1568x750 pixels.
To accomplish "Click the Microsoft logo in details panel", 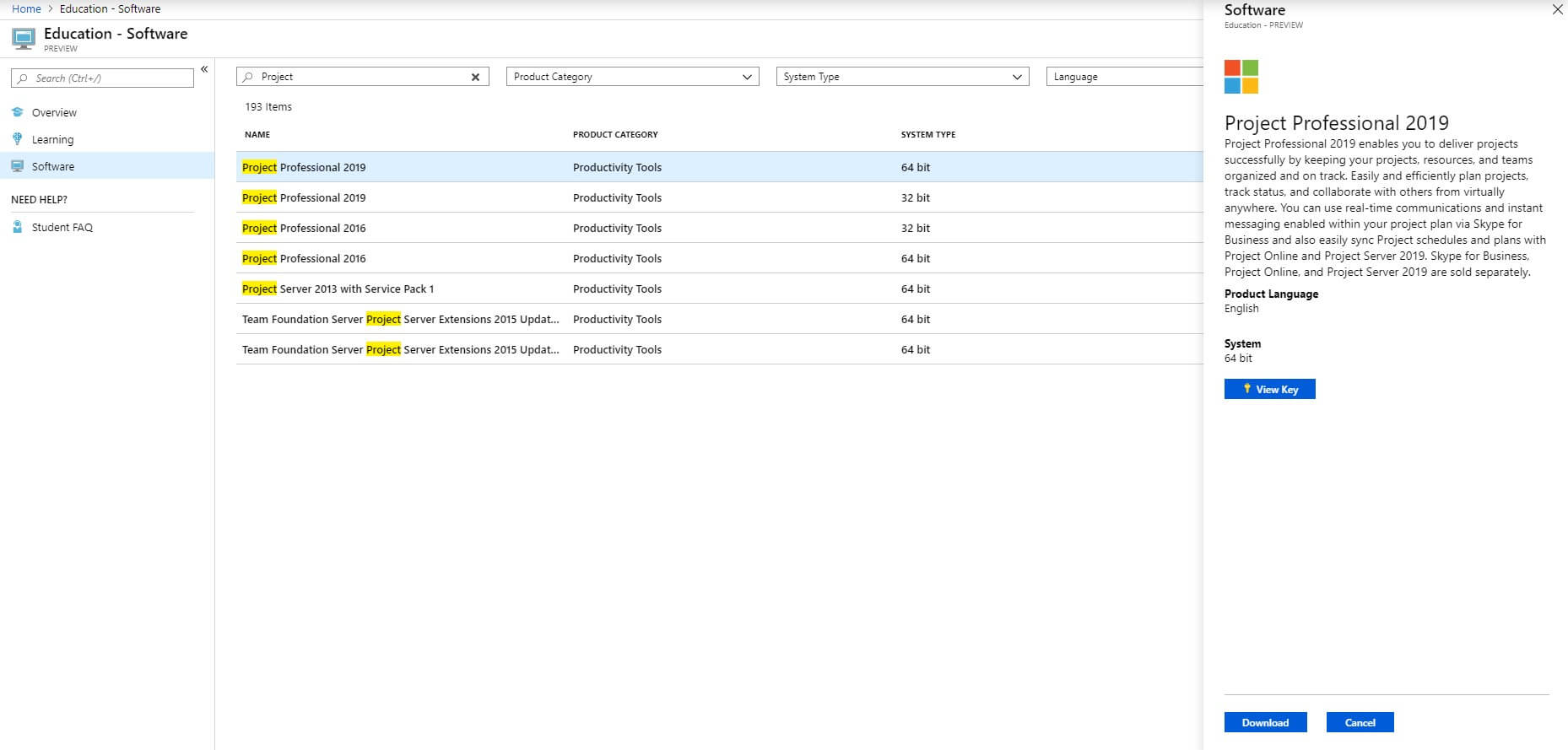I will [x=1241, y=77].
